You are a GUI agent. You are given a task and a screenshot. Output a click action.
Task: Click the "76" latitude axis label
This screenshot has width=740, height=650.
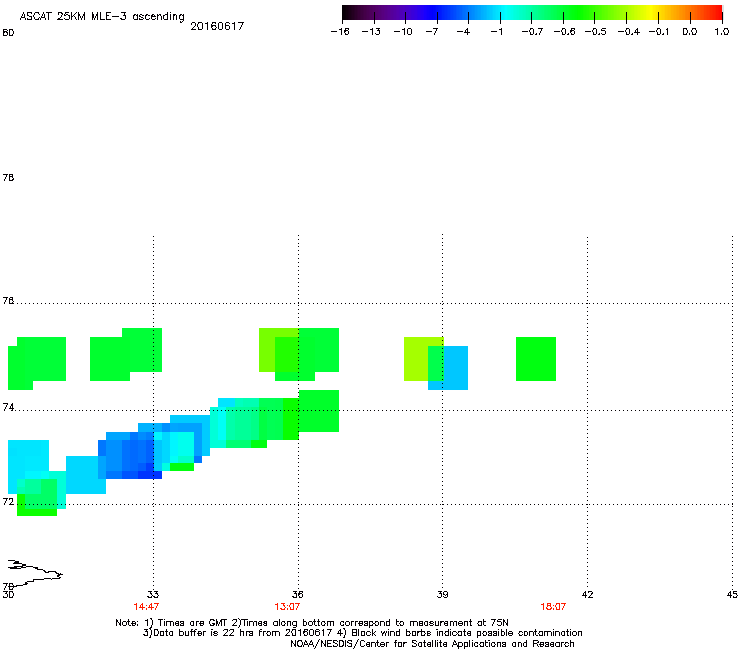click(8, 301)
